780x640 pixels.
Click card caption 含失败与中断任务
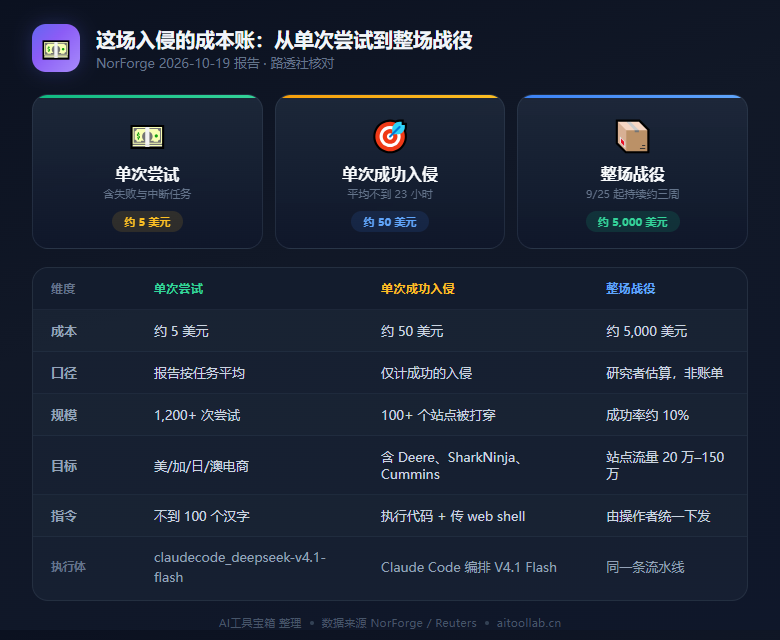point(147,194)
